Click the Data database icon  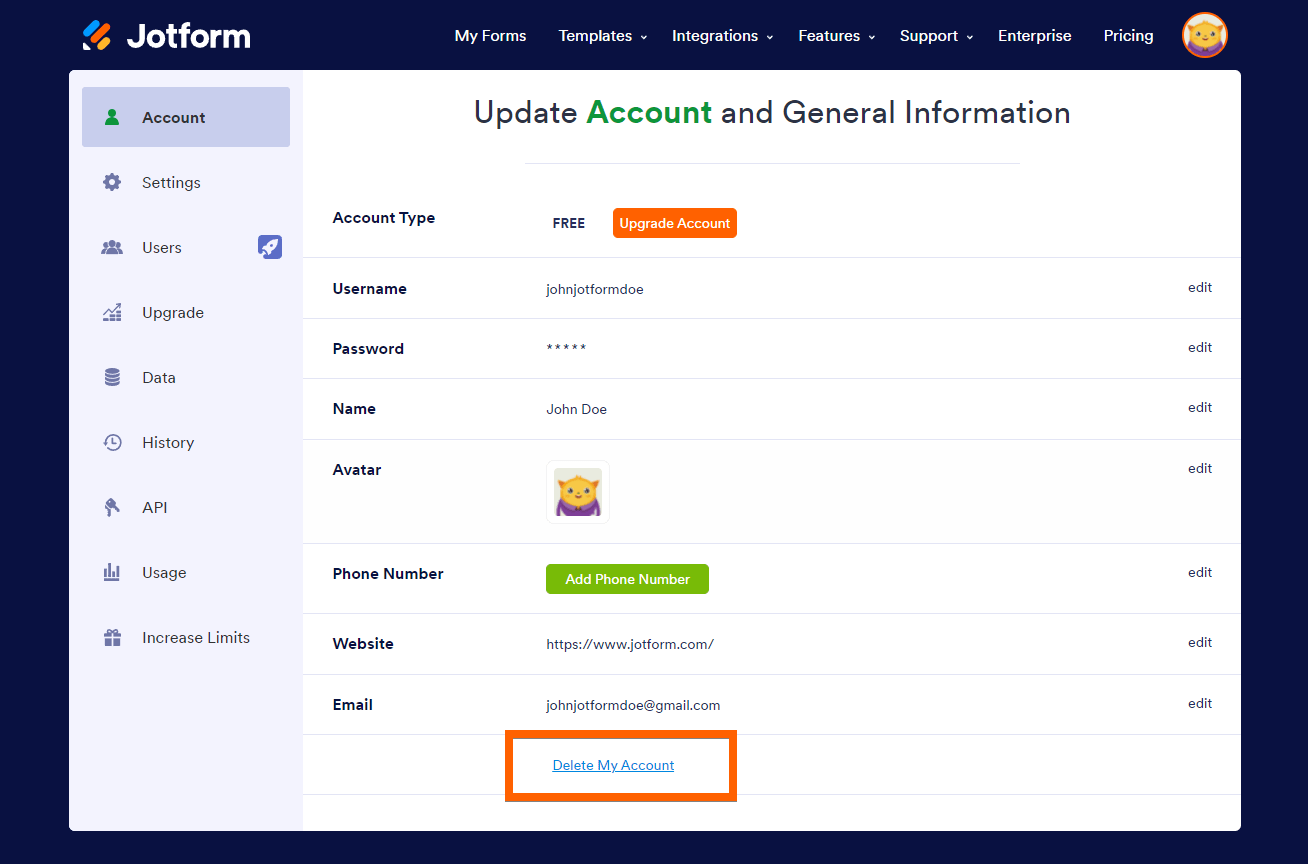tap(112, 377)
